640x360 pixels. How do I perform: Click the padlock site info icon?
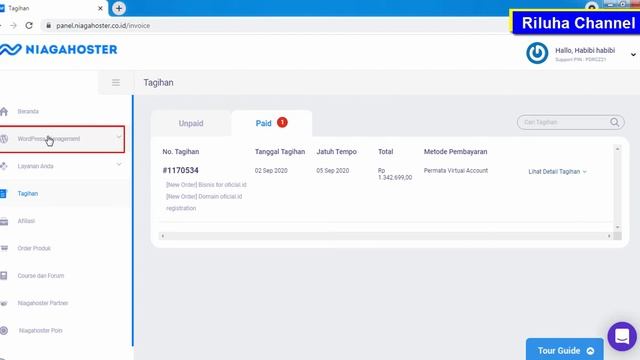tap(48, 25)
